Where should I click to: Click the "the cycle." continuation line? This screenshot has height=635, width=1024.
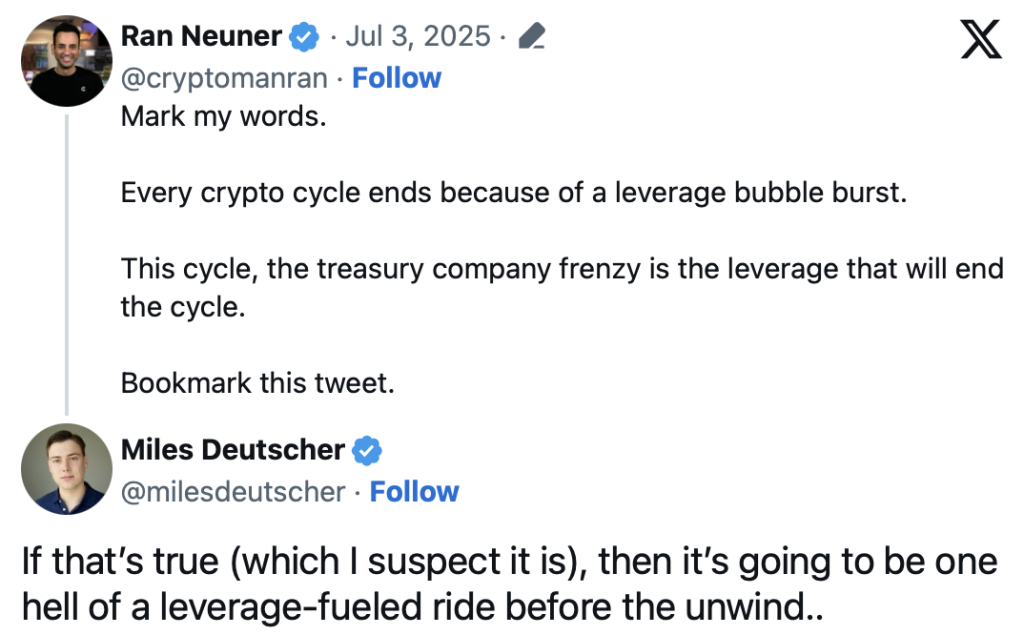[x=183, y=307]
